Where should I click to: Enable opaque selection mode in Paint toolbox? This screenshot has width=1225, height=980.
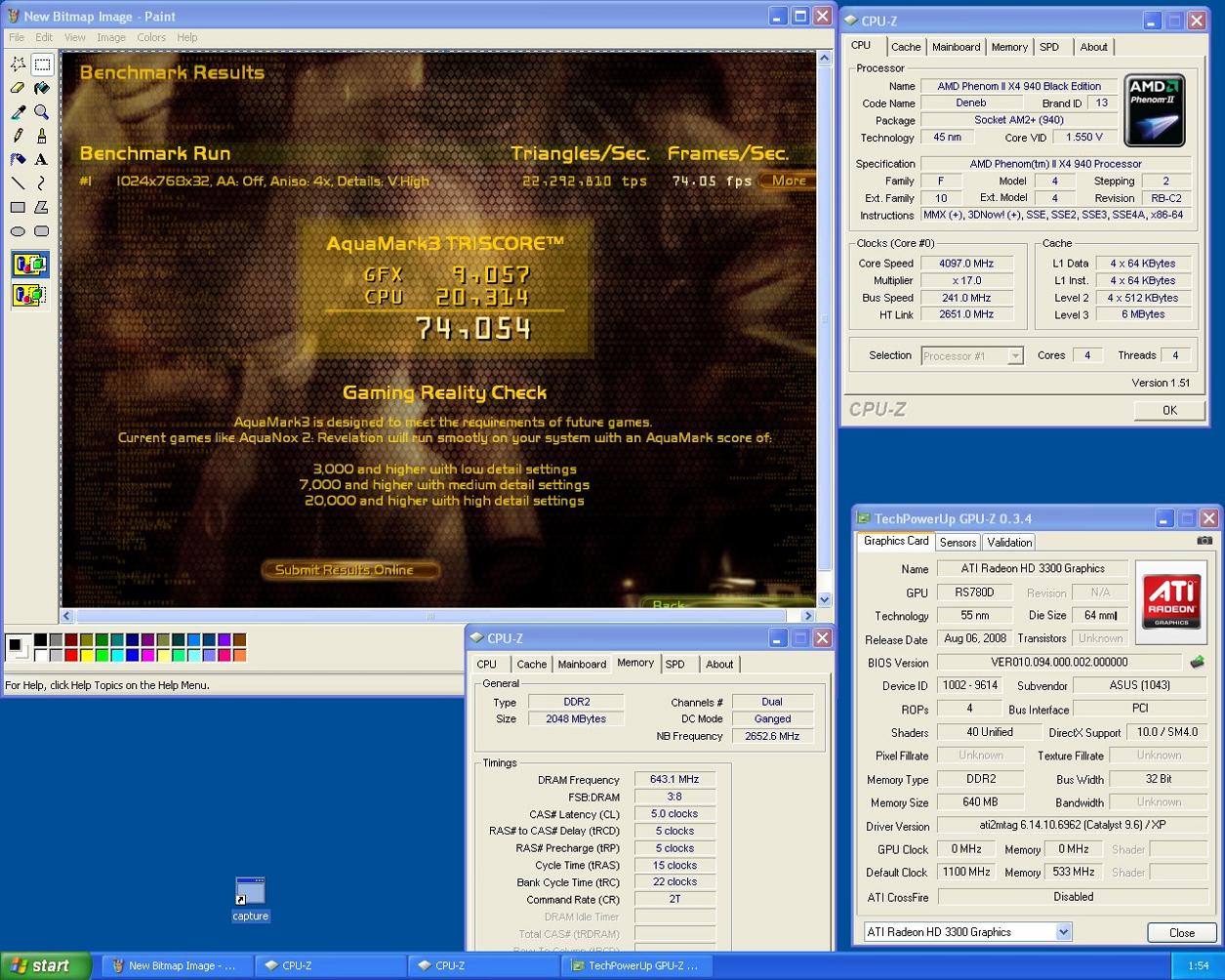[x=30, y=264]
